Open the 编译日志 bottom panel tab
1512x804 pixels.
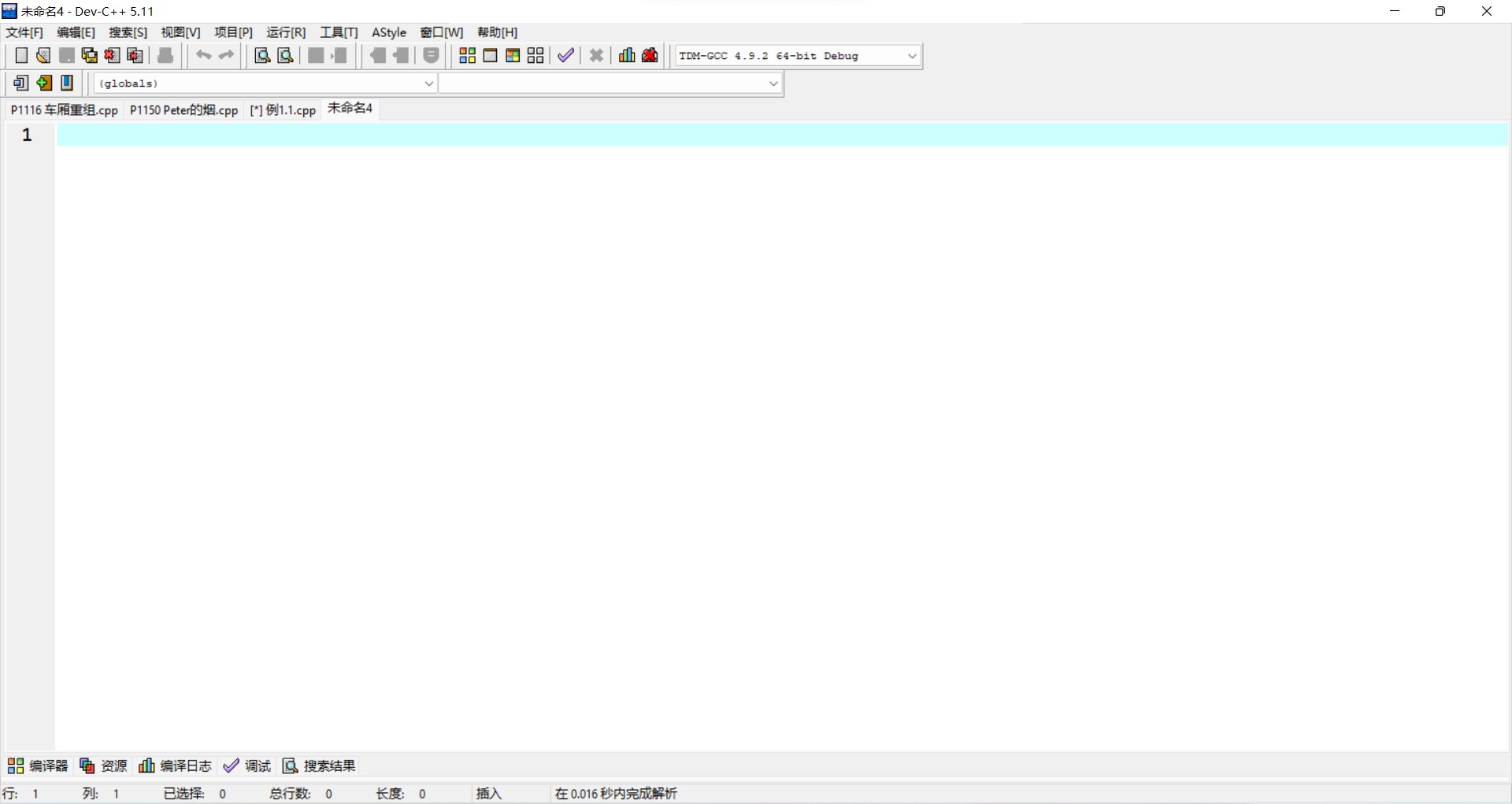(x=175, y=765)
